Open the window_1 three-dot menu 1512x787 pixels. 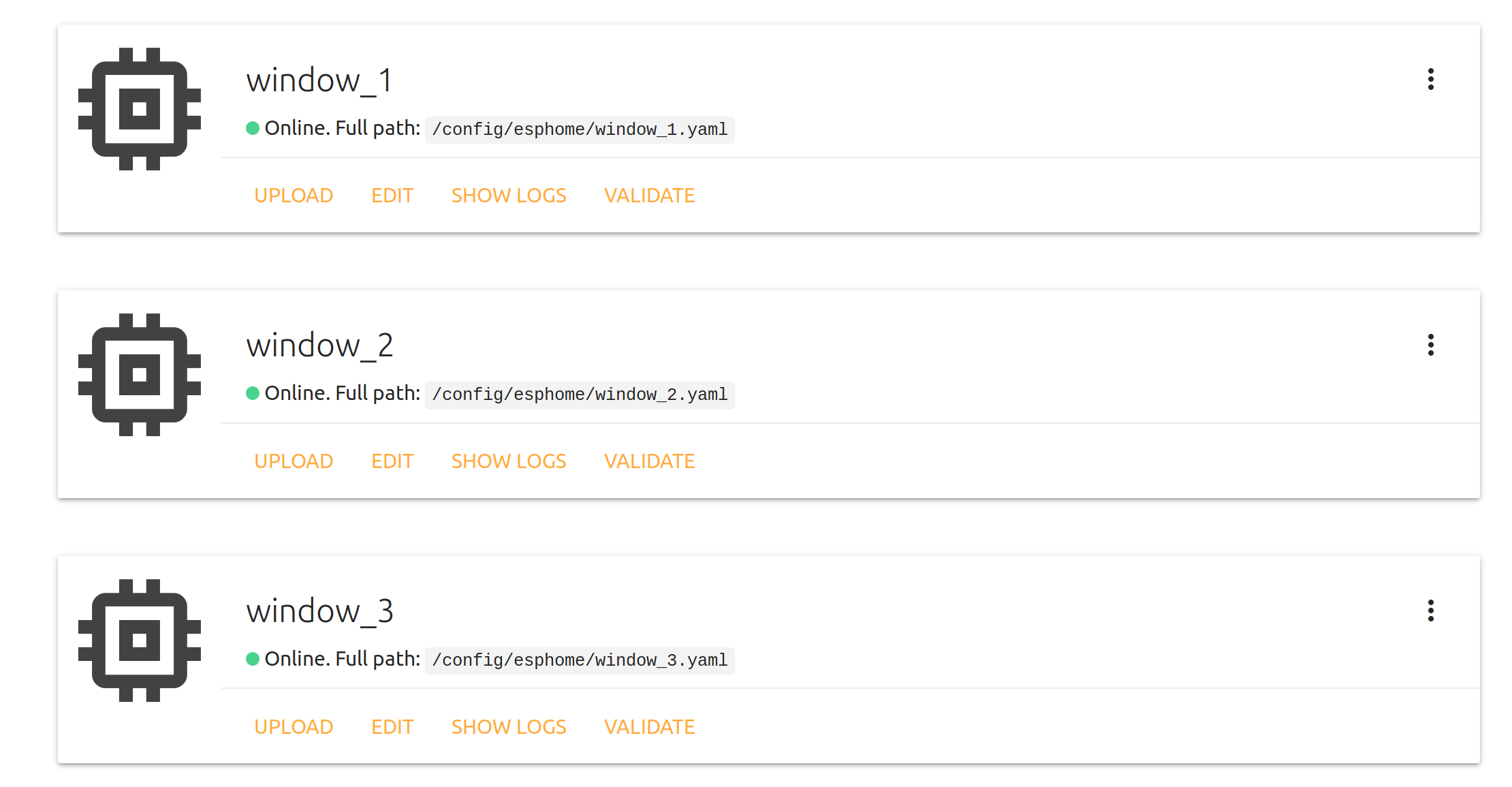(1430, 79)
